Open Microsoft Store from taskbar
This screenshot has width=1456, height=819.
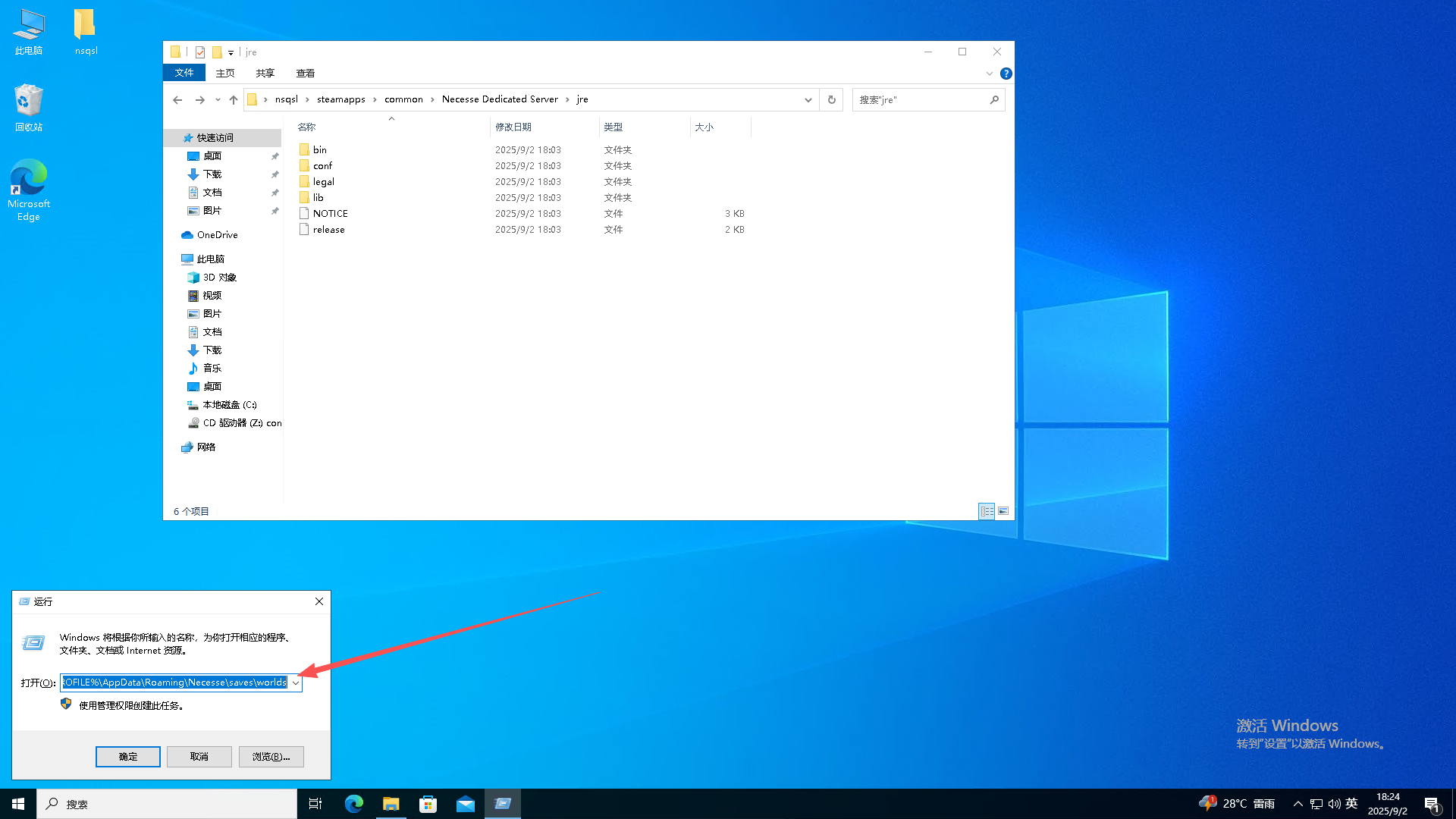[x=428, y=804]
